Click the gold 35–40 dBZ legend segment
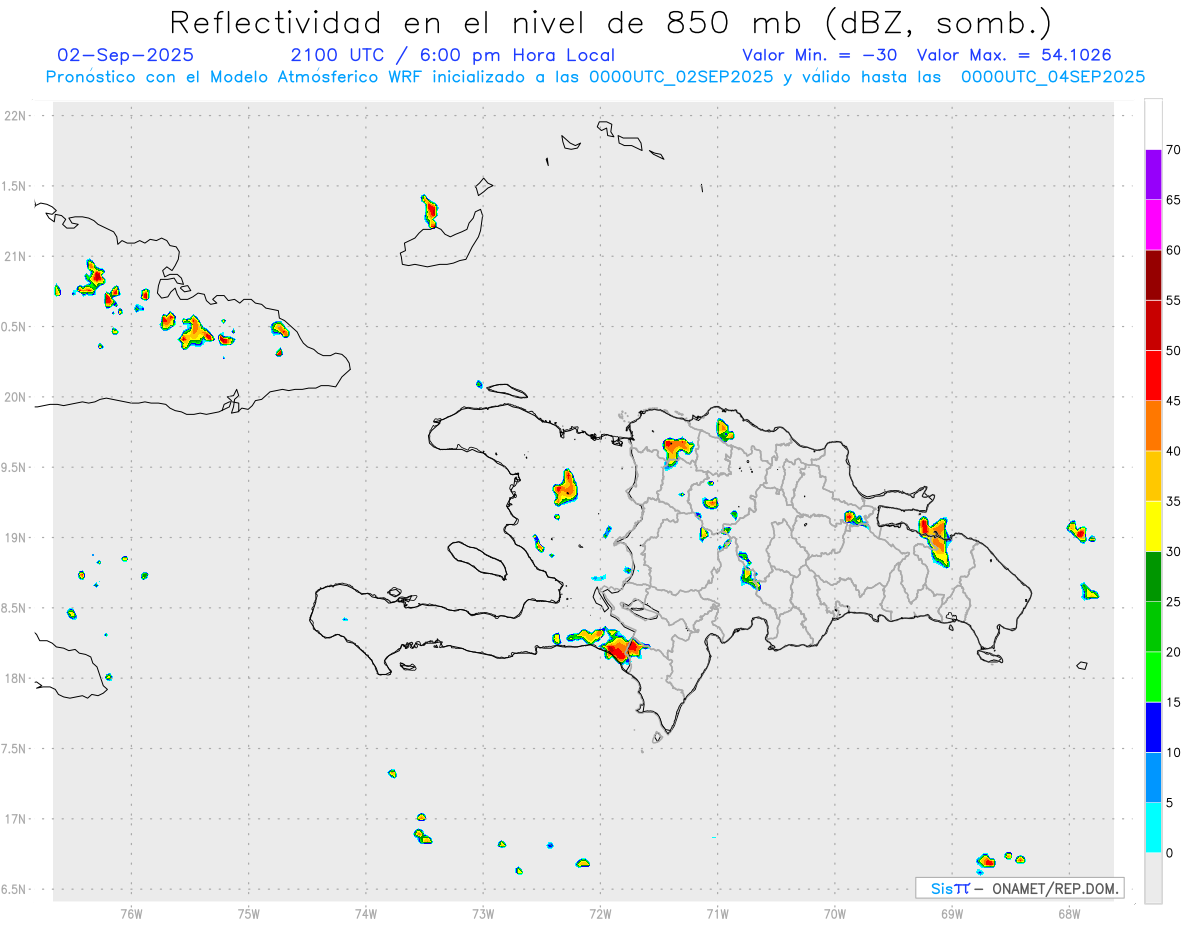This screenshot has width=1200, height=927. pyautogui.click(x=1153, y=476)
